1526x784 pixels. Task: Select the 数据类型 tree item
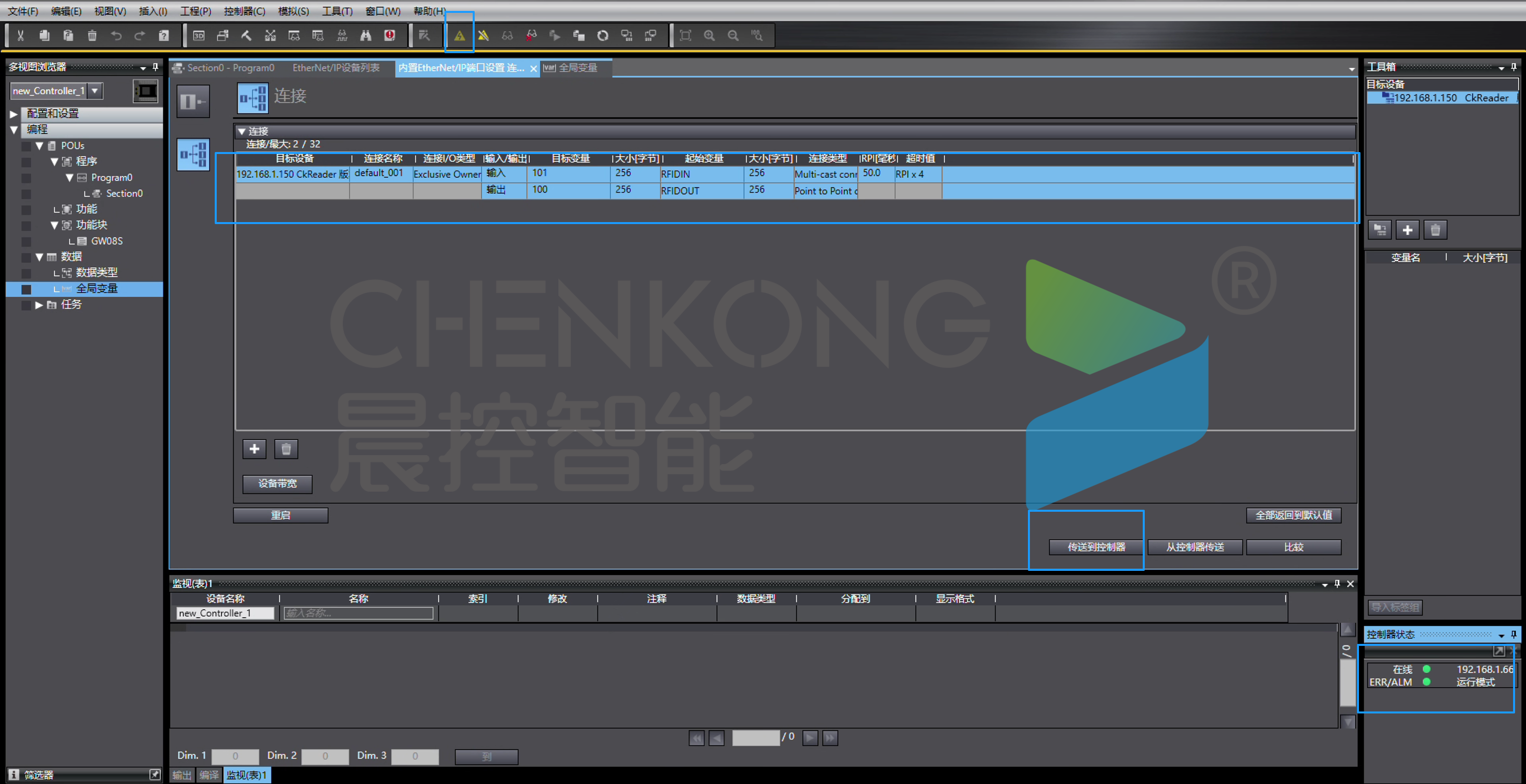pyautogui.click(x=97, y=272)
